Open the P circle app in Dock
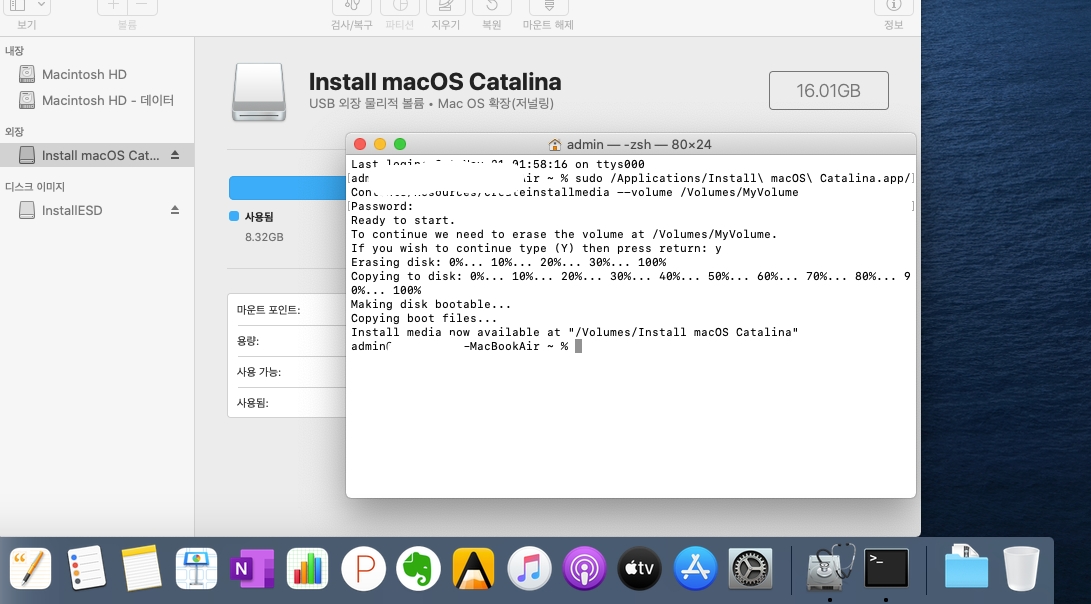This screenshot has width=1091, height=604. click(x=363, y=568)
